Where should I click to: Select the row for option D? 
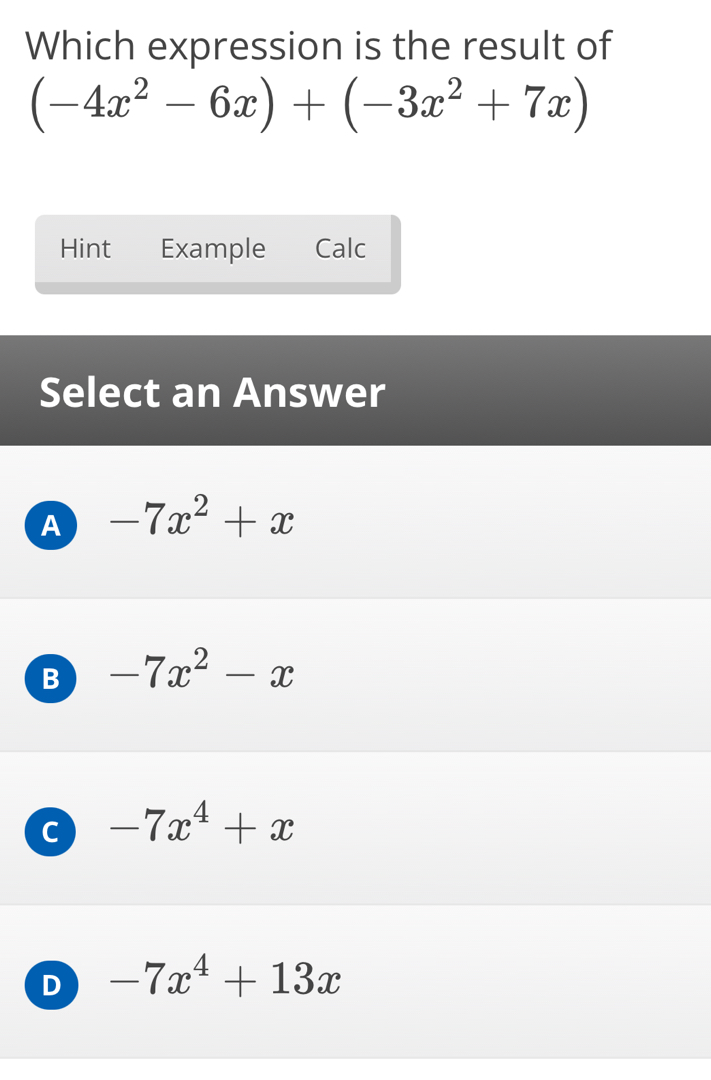[355, 982]
